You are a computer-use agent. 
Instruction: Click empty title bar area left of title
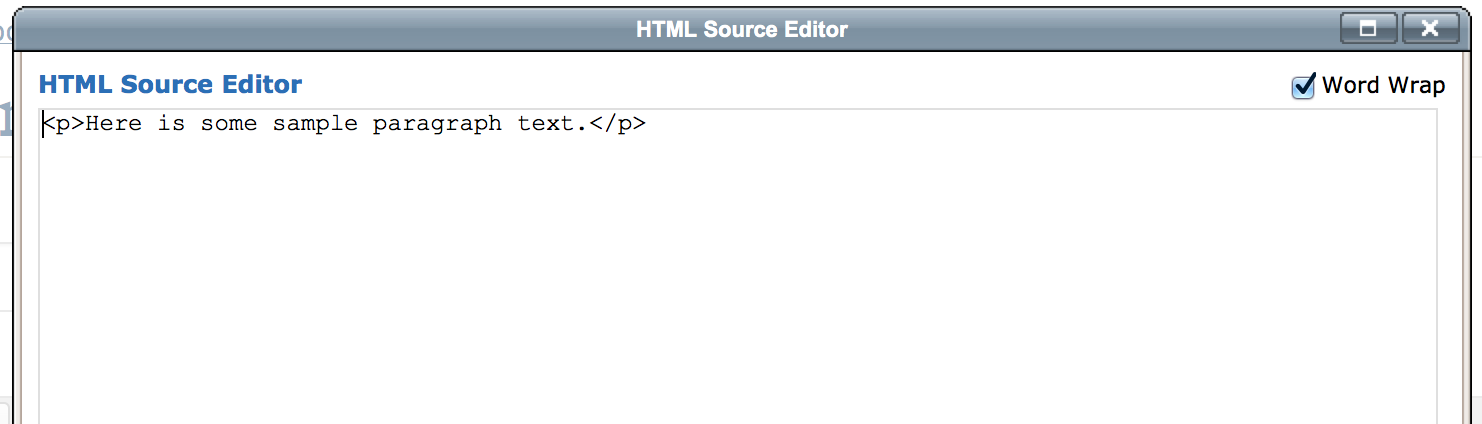(300, 30)
